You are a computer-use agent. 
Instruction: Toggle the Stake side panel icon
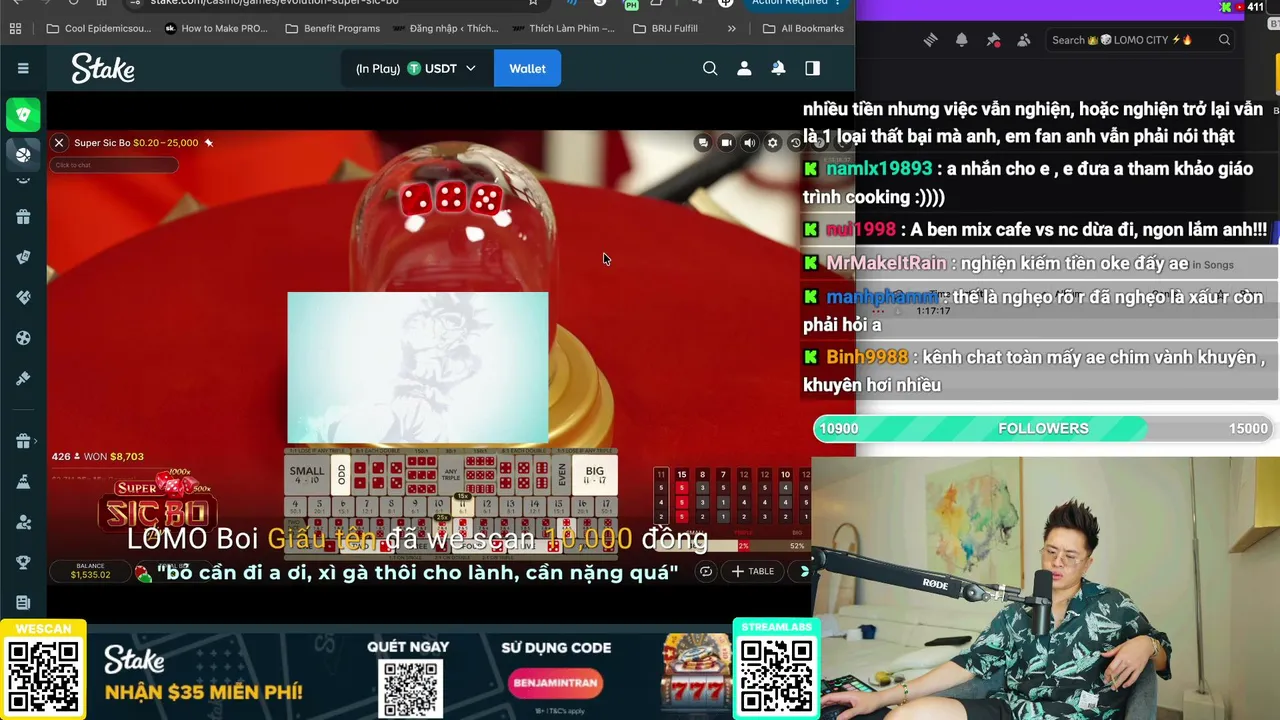pyautogui.click(x=812, y=68)
